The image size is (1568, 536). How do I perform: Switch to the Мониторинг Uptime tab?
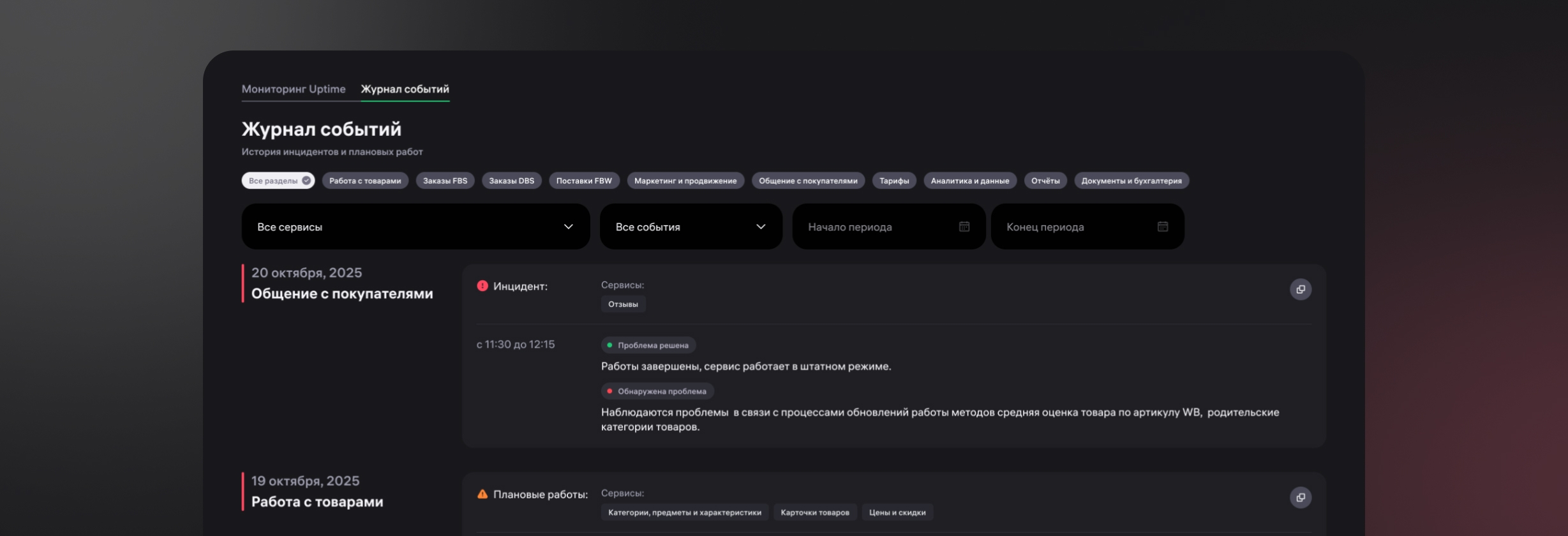click(294, 89)
